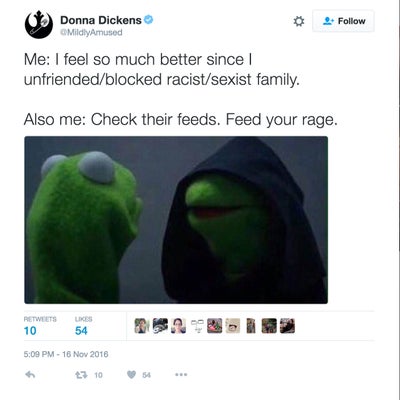Open second liker's avatar thumbnail
This screenshot has height=400, width=400.
pos(160,326)
